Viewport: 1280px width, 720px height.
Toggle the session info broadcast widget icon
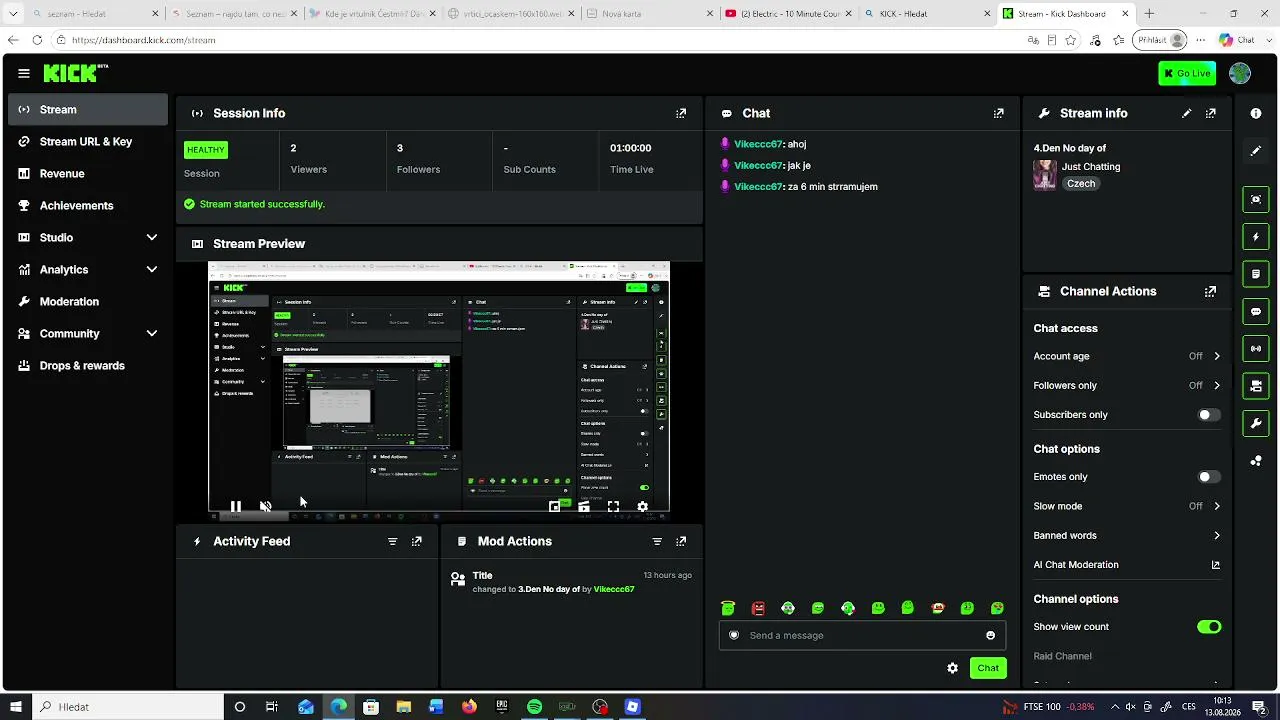[x=1256, y=349]
